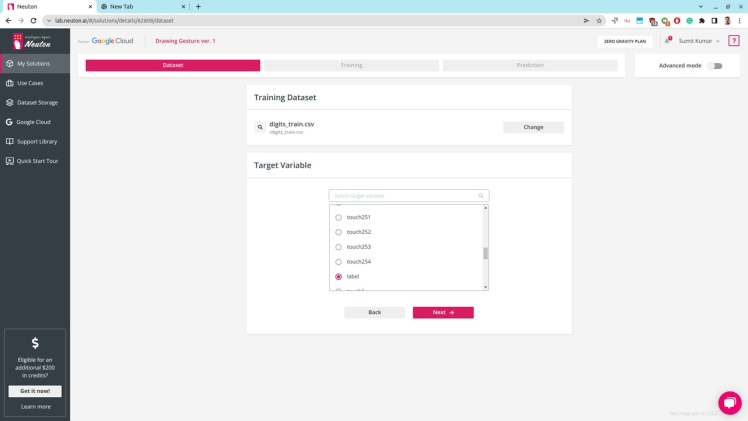
Task: Click the digits_train.csv file name
Action: coord(291,124)
